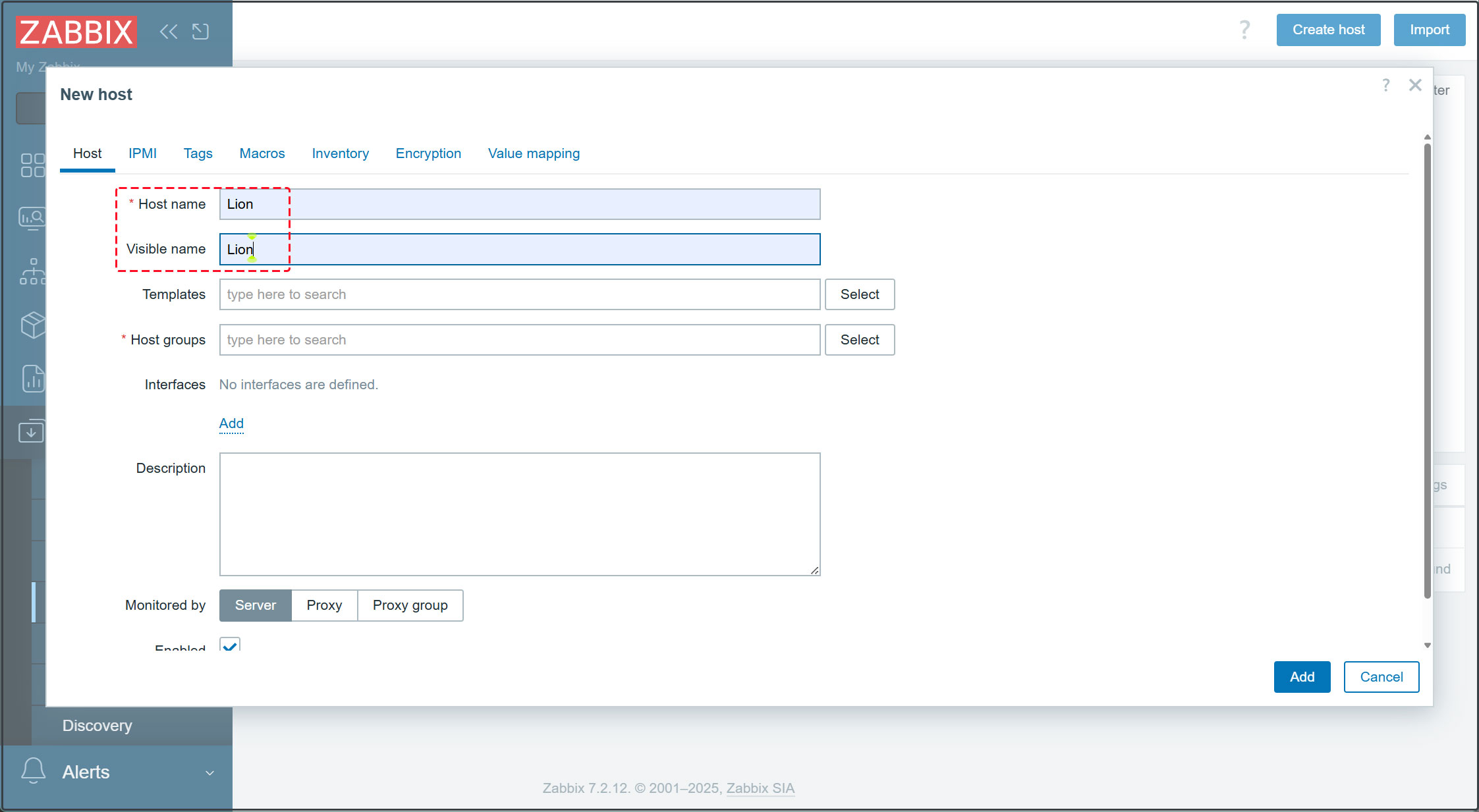Click the Cancel button
The height and width of the screenshot is (812, 1479).
[1381, 677]
